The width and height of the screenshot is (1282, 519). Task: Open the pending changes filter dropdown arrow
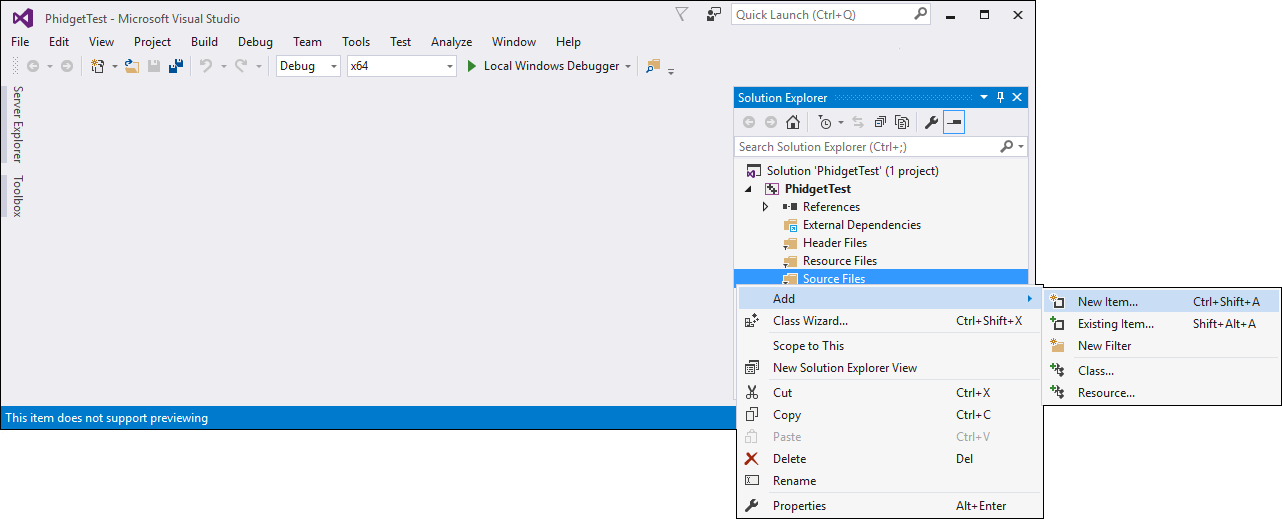[x=841, y=122]
